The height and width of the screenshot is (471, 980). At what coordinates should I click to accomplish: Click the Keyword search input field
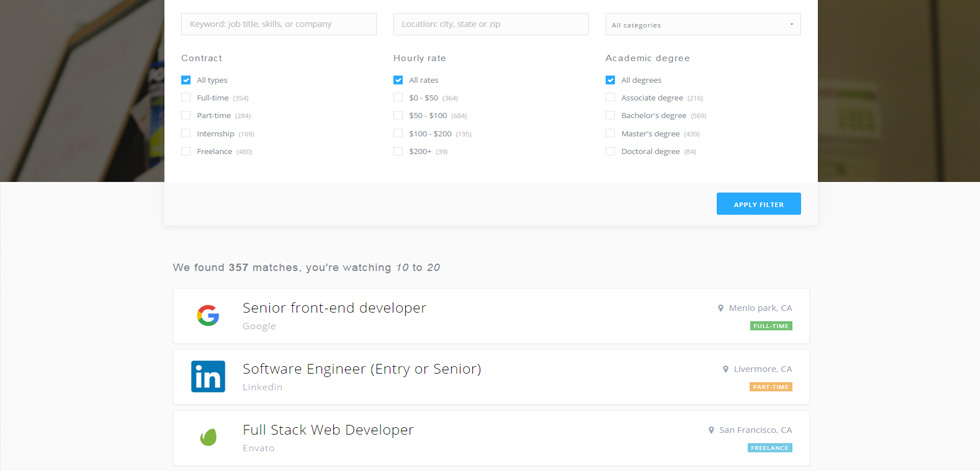pos(279,24)
